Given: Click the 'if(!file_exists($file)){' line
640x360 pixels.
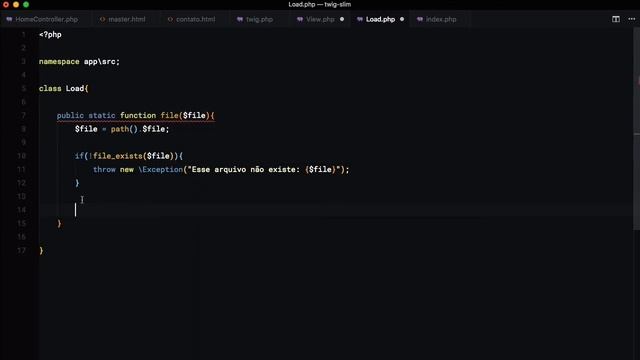Looking at the screenshot, I should [129, 156].
